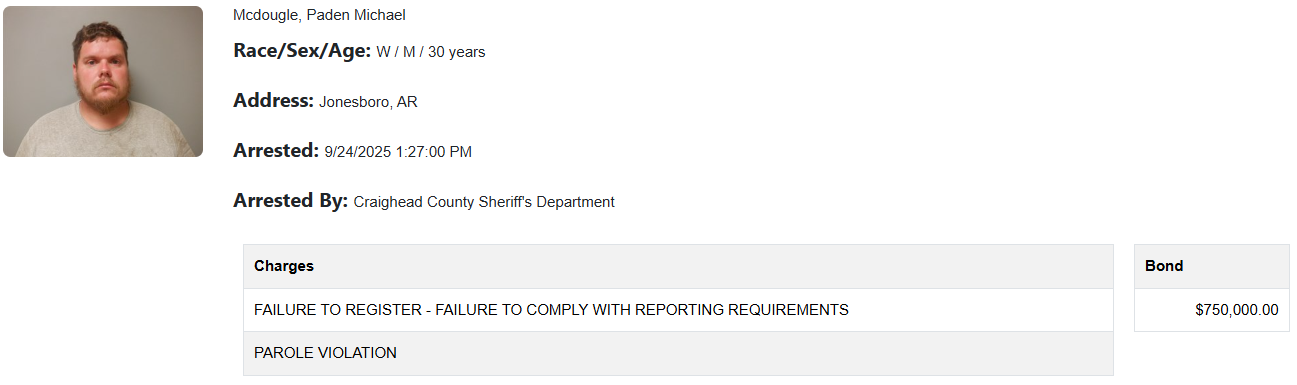Select the Jonesboro, AR address value
The image size is (1297, 385).
[x=368, y=102]
